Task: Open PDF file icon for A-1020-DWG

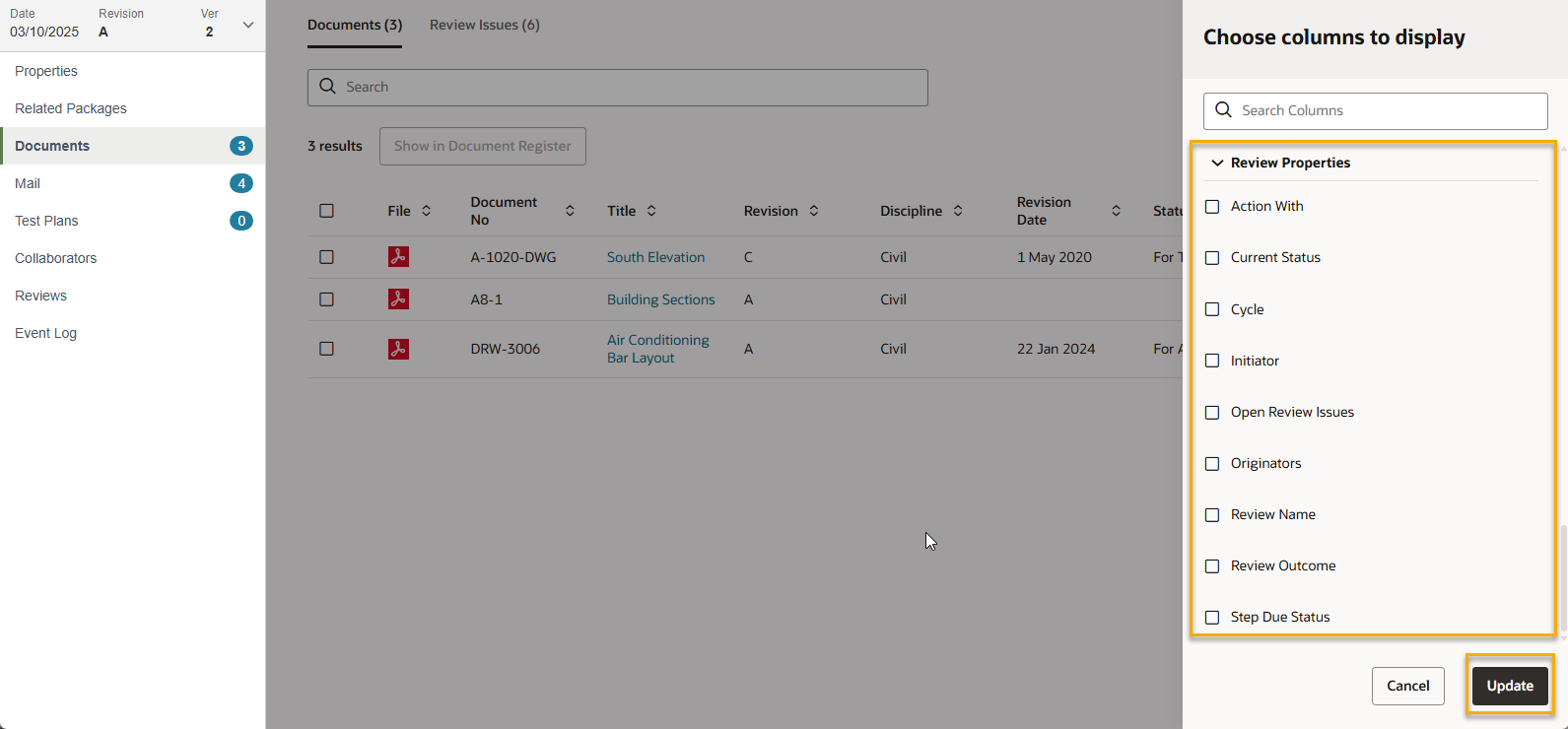Action: [x=398, y=257]
